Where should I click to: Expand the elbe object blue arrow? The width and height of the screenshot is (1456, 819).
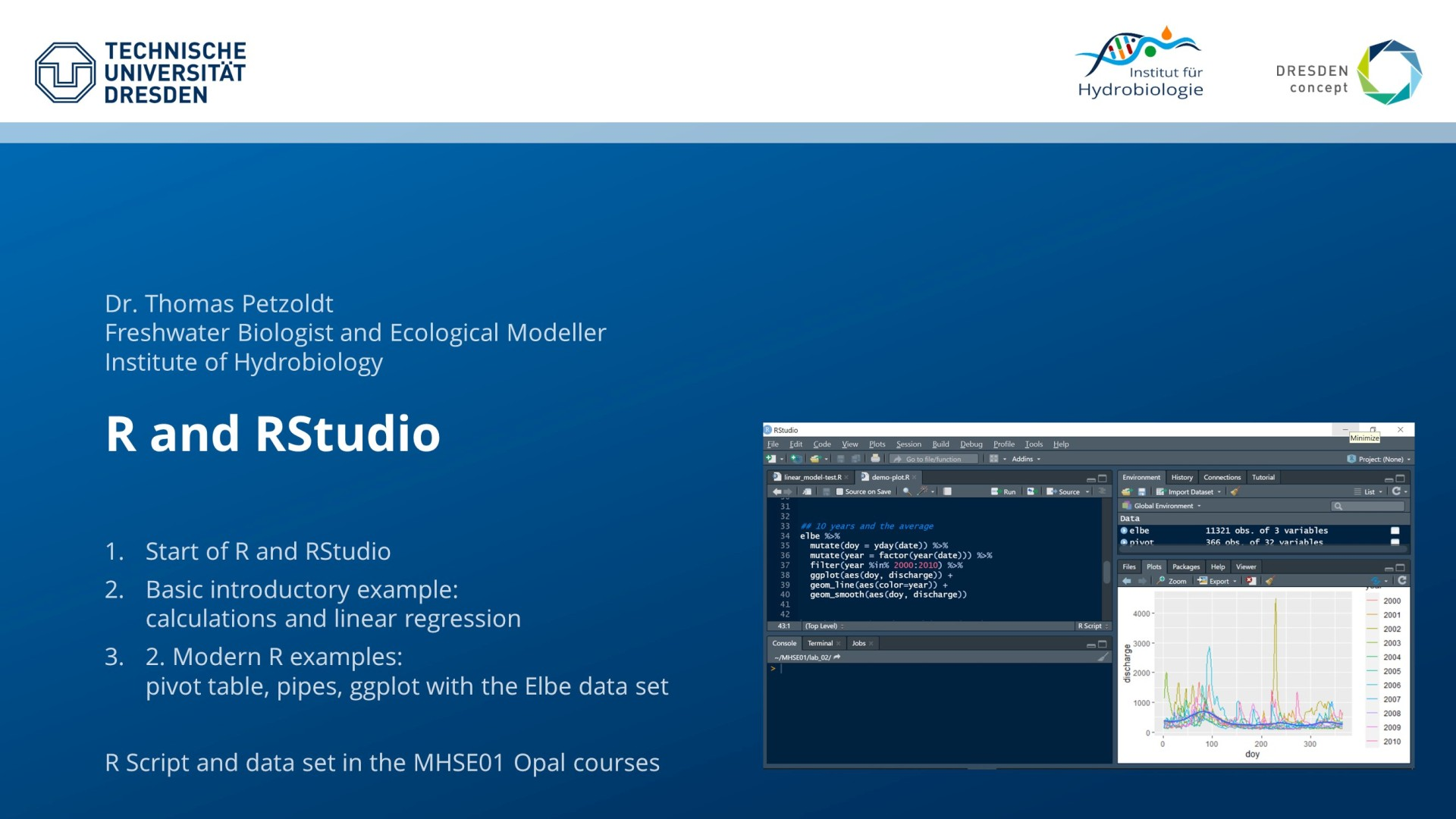click(1124, 531)
